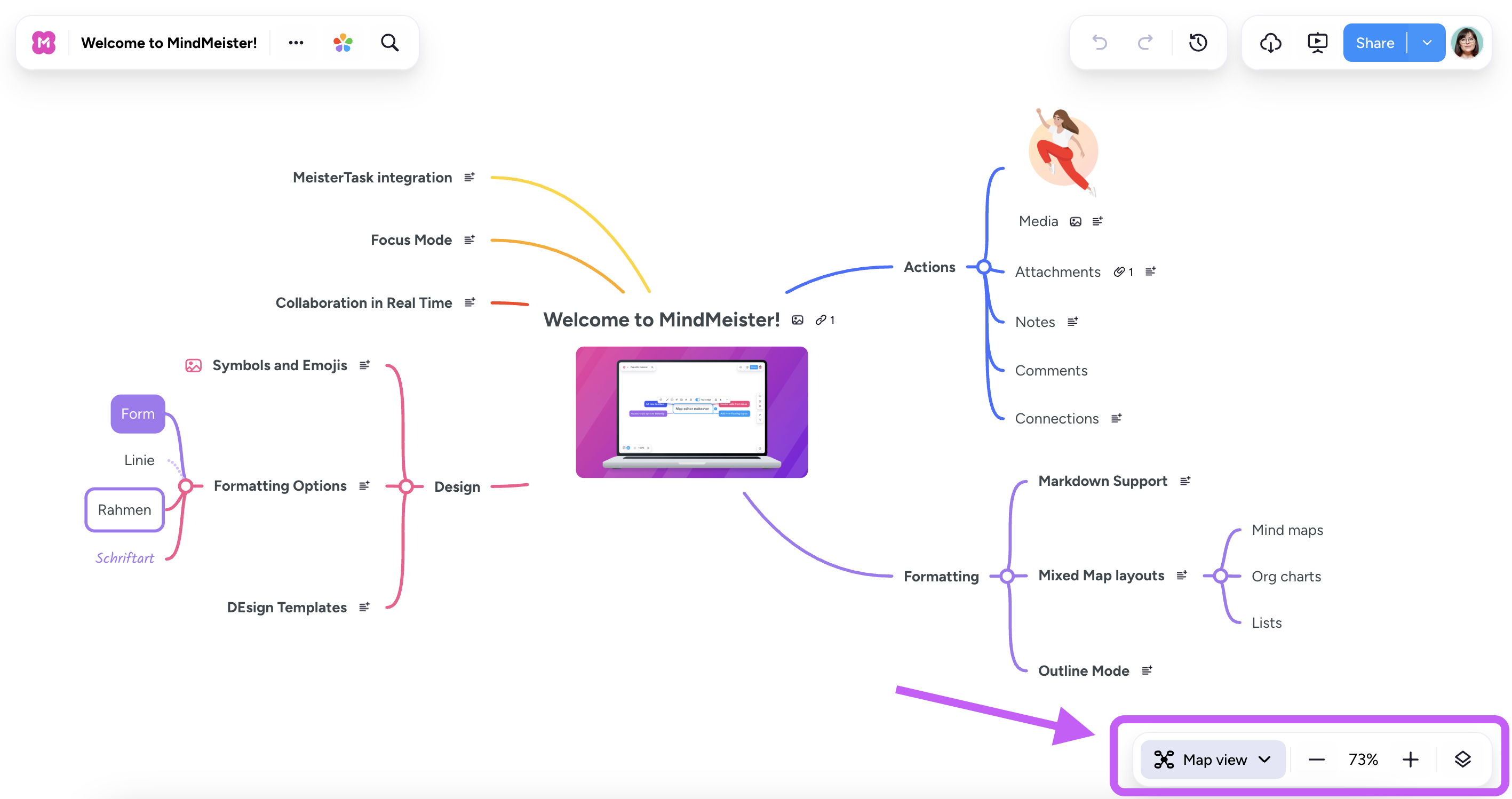Click the link icon beside the root topic
1512x799 pixels.
(825, 319)
